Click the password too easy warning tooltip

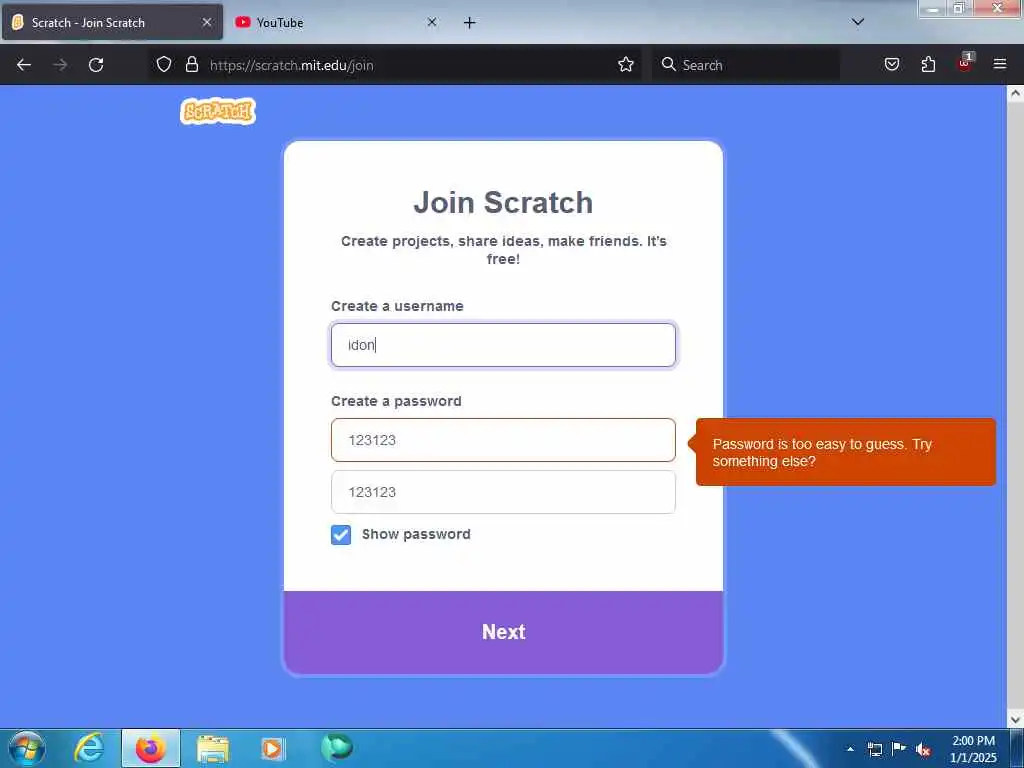(x=846, y=452)
